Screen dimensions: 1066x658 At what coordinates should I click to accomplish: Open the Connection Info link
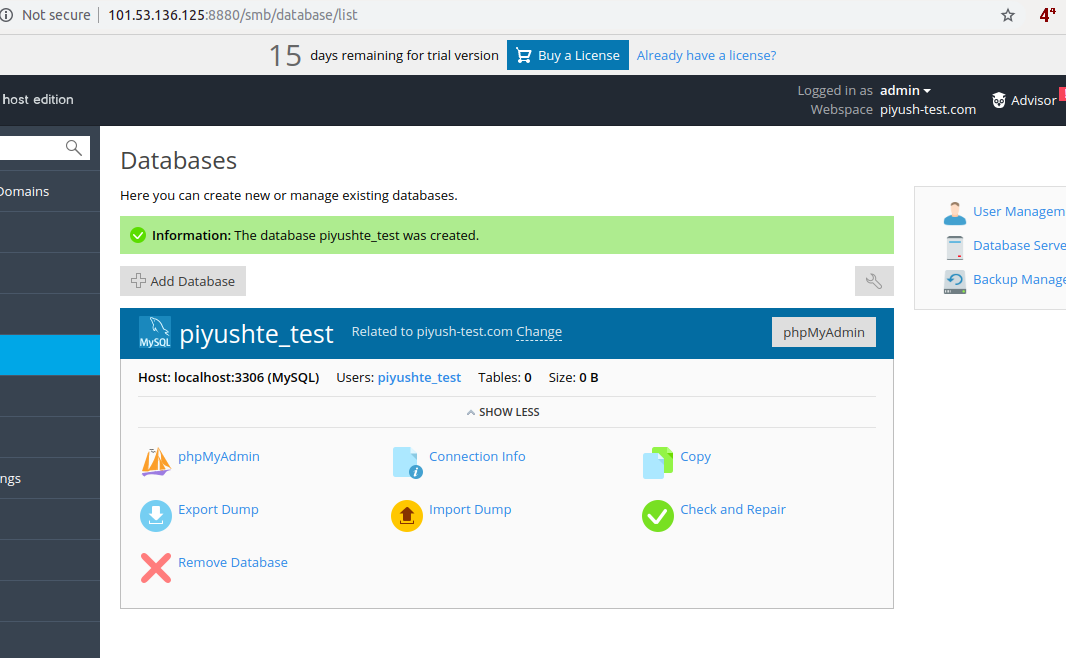(477, 457)
